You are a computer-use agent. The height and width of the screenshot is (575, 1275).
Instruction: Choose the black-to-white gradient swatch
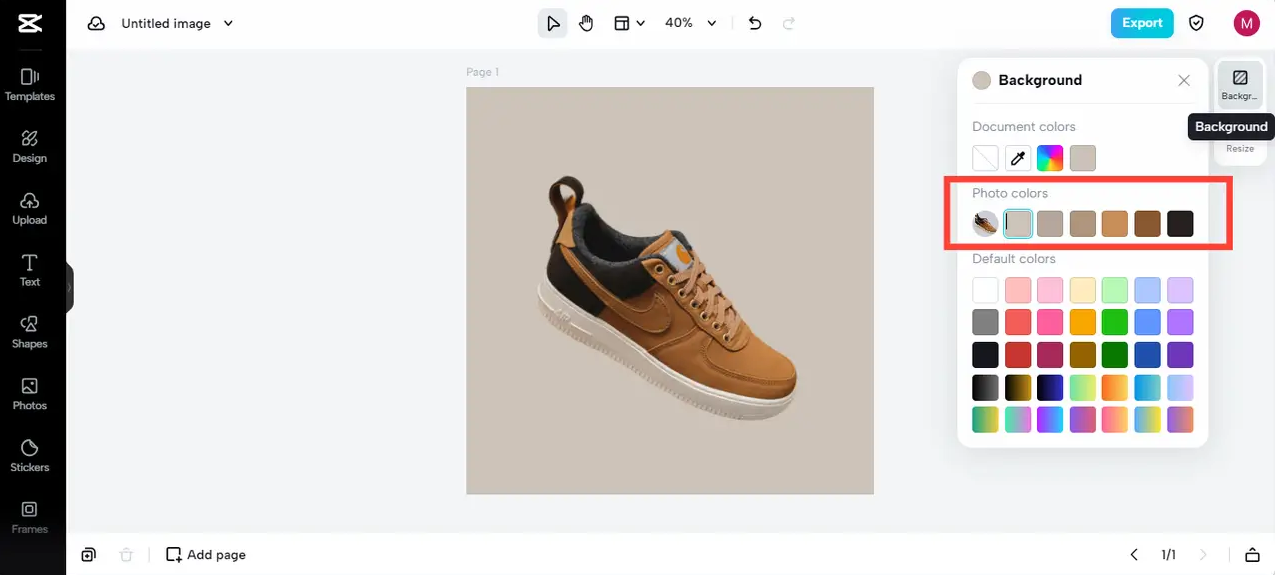[x=985, y=387]
